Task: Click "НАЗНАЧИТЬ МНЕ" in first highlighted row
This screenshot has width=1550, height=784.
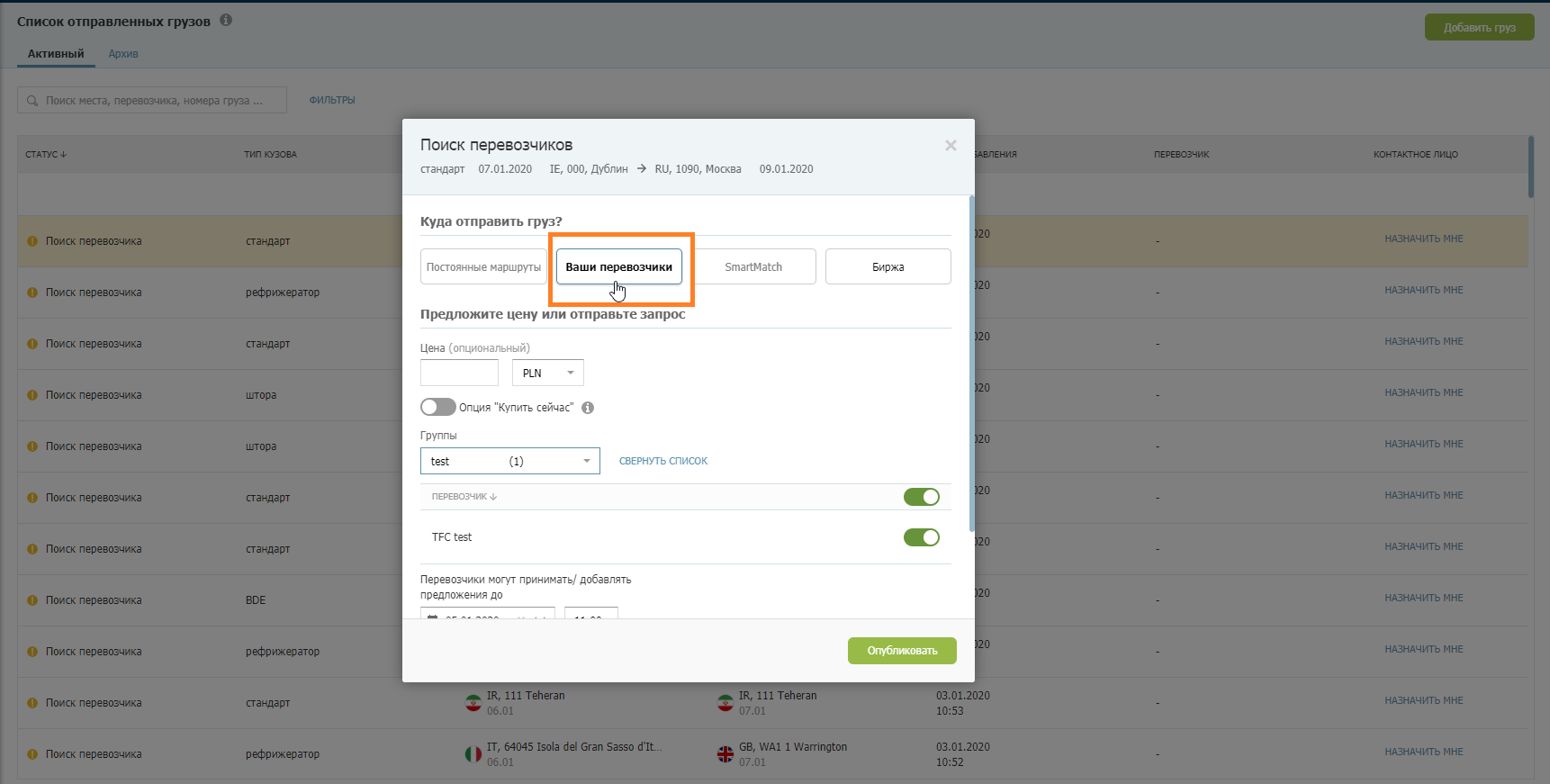Action: (1424, 239)
